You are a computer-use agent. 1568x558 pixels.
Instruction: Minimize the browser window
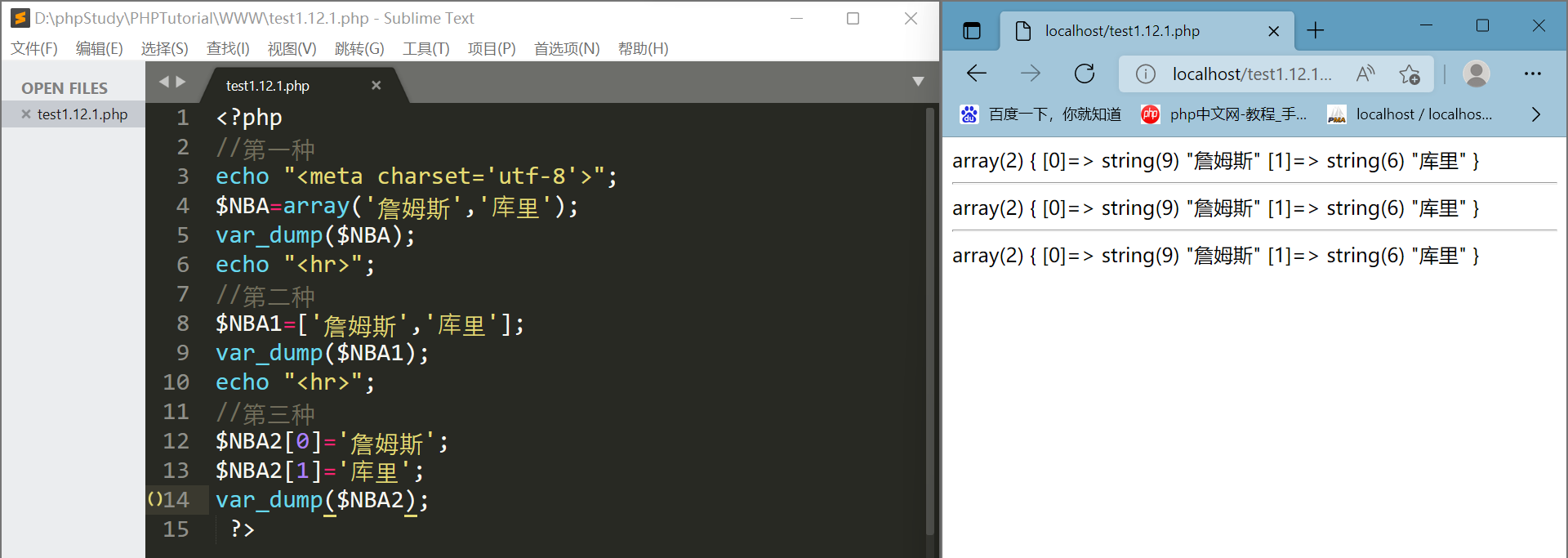pyautogui.click(x=1426, y=25)
